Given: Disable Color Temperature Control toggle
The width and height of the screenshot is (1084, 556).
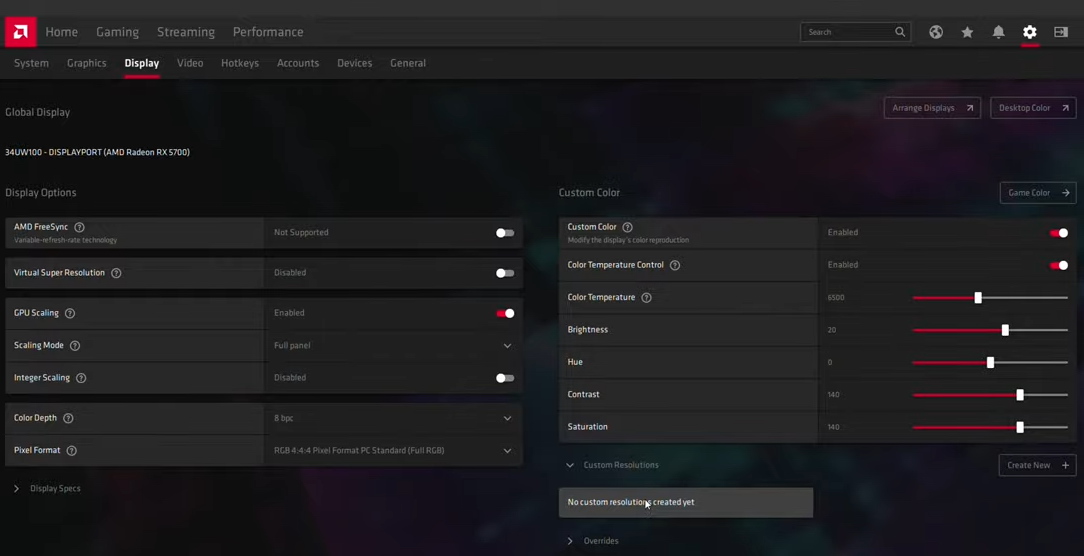Looking at the screenshot, I should pos(1059,266).
